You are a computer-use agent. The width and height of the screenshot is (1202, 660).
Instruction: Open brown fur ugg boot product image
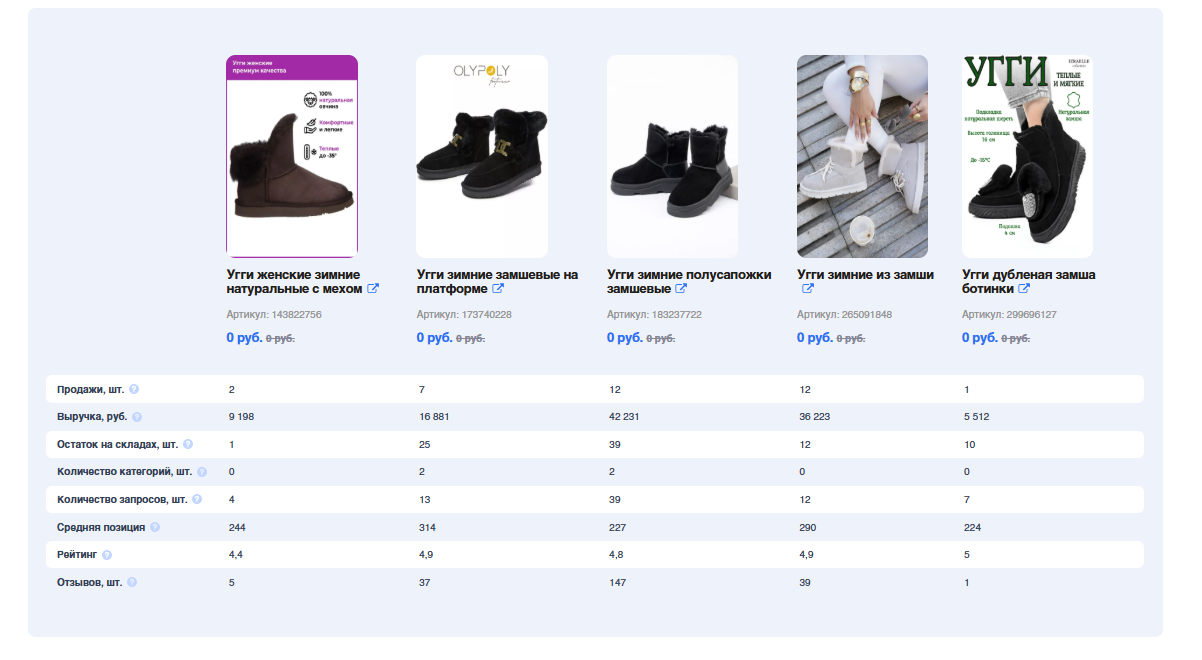(x=292, y=156)
